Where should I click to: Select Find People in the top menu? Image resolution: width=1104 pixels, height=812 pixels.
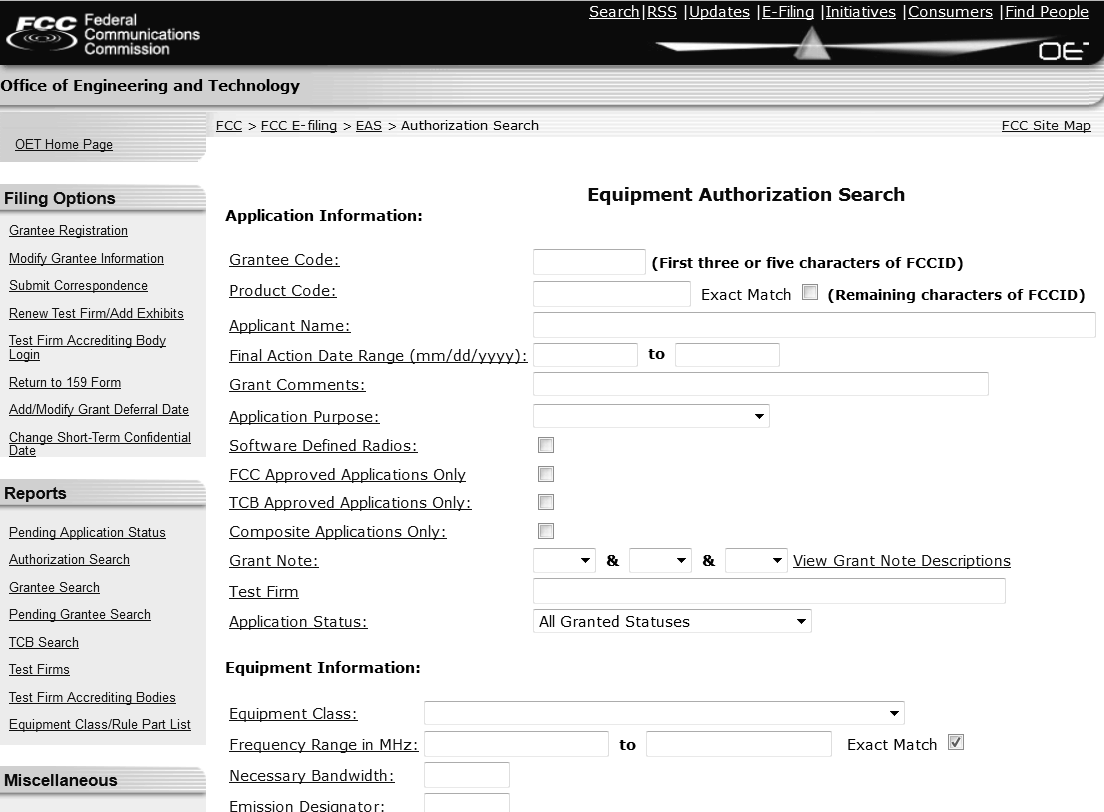(x=1046, y=12)
